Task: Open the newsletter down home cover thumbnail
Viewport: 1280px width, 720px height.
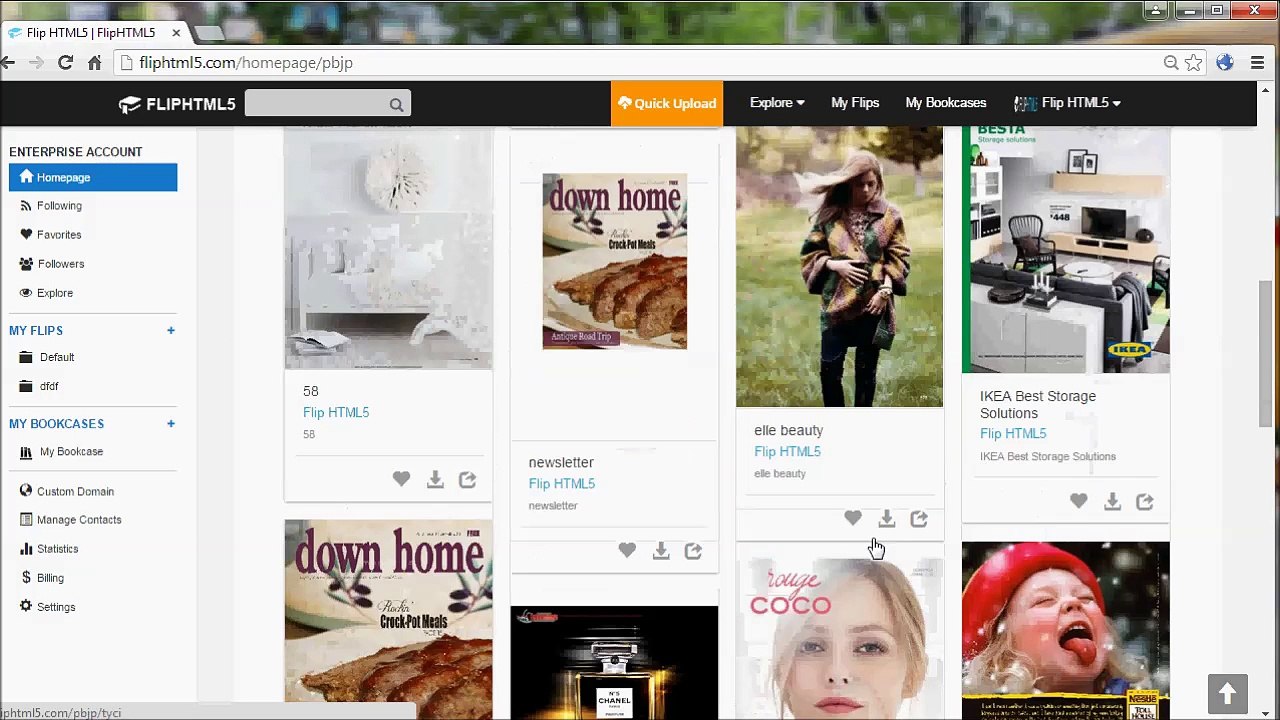Action: click(615, 261)
